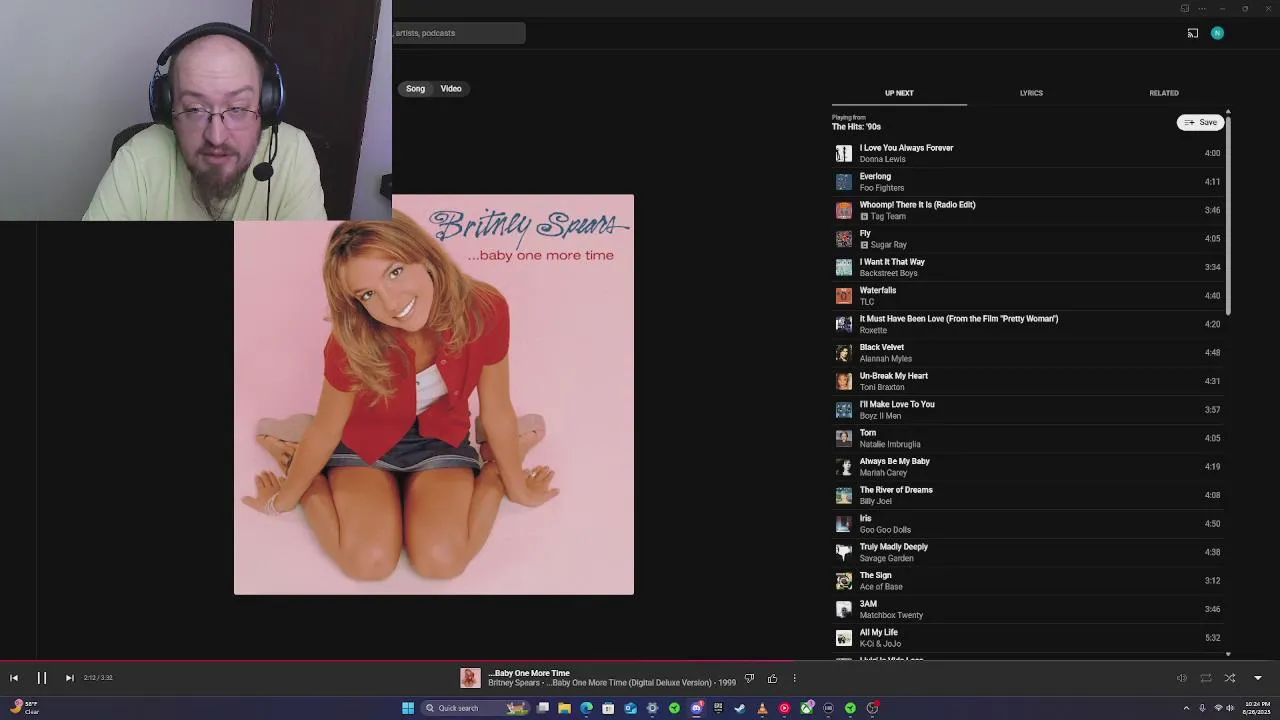Toggle shuffle mode
Viewport: 1280px width, 720px height.
pyautogui.click(x=1230, y=678)
